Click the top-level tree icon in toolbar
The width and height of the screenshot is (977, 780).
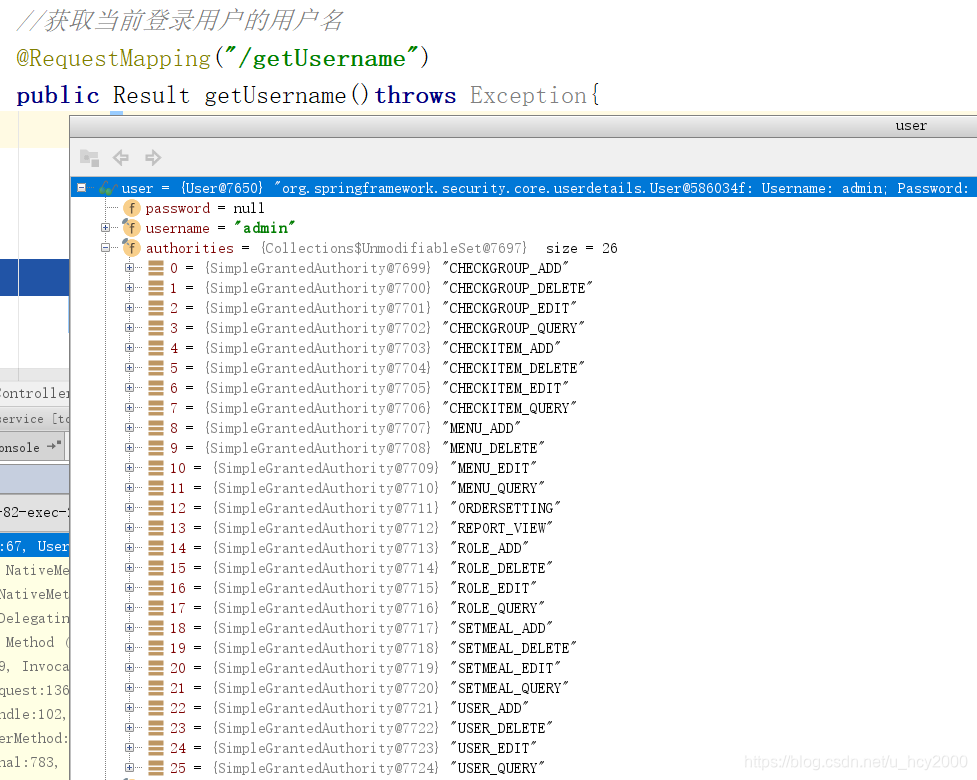(90, 158)
